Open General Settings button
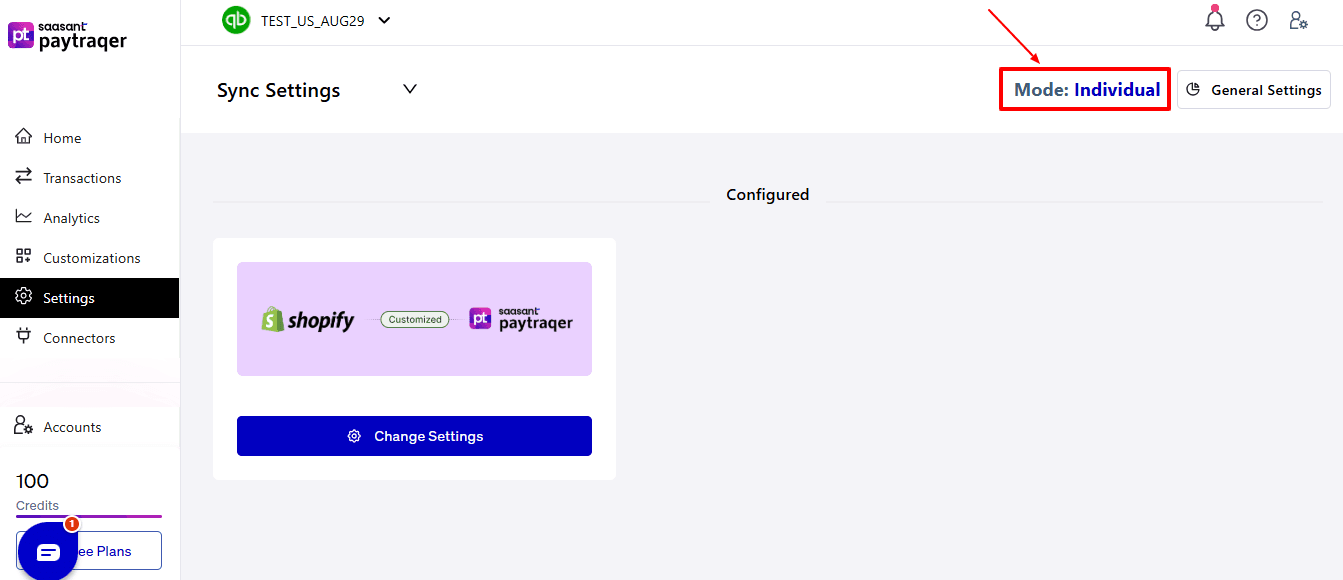 point(1253,90)
